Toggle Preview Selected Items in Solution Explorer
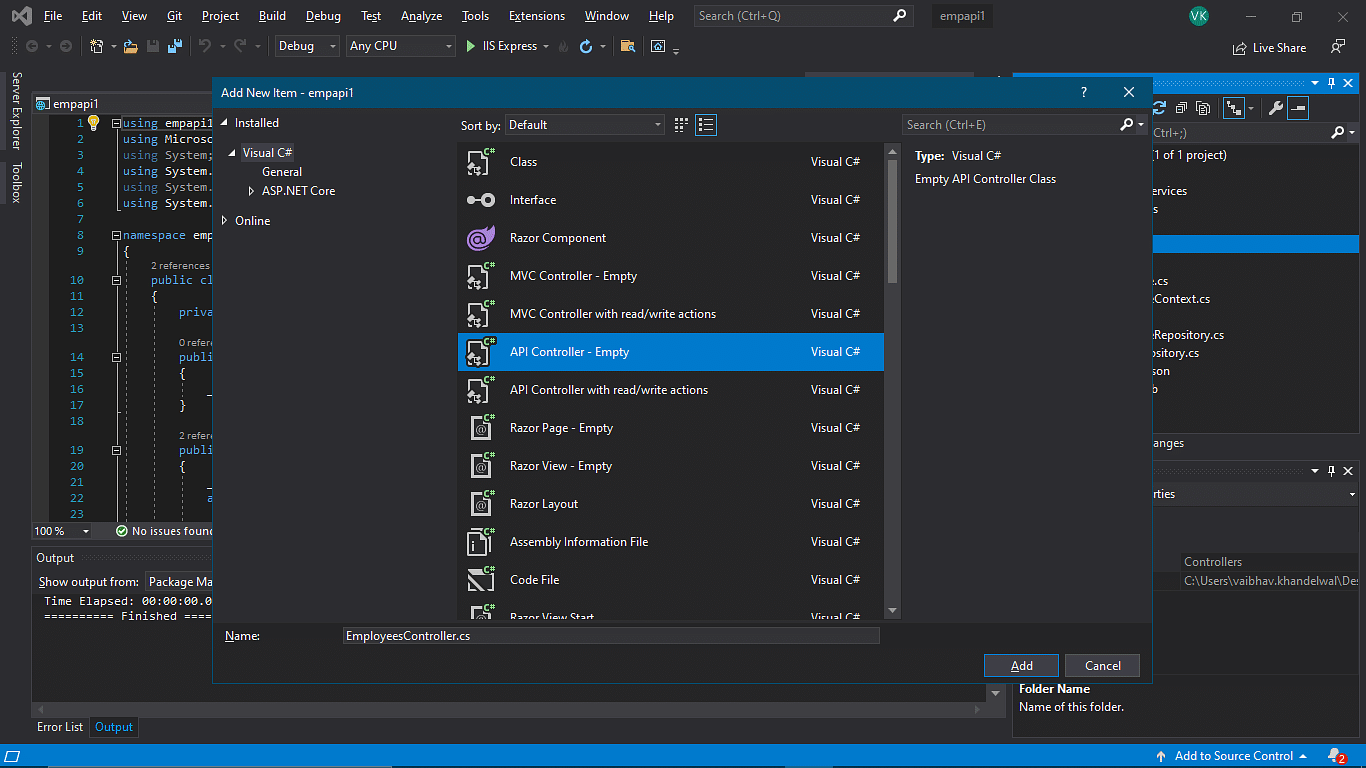 pyautogui.click(x=1298, y=107)
